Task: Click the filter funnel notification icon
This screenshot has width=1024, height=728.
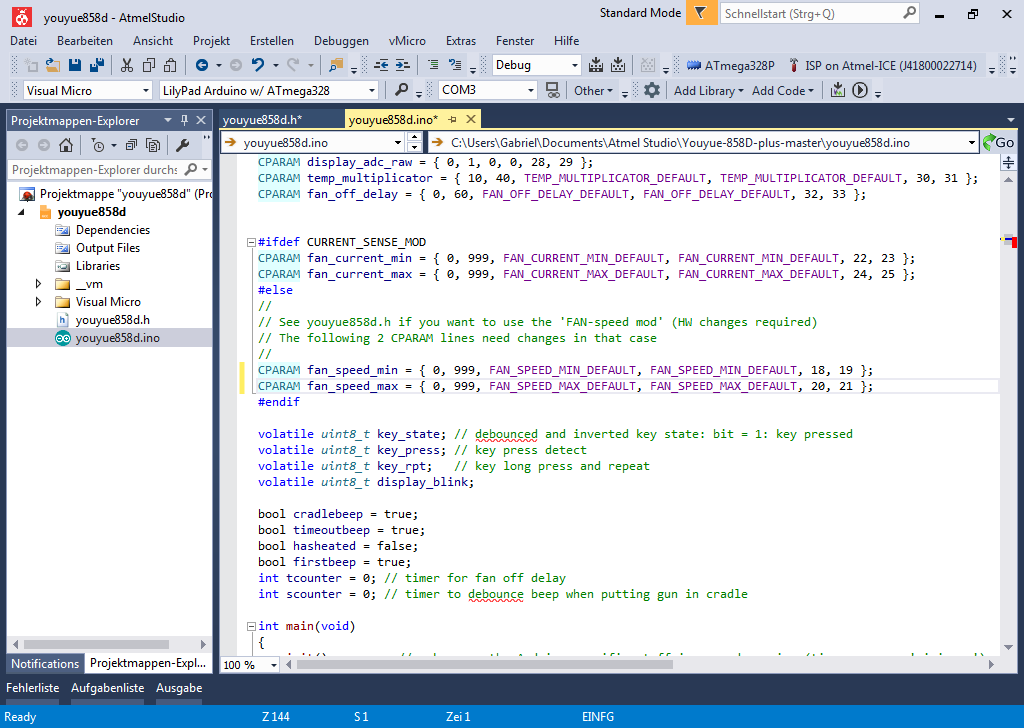Action: [703, 14]
